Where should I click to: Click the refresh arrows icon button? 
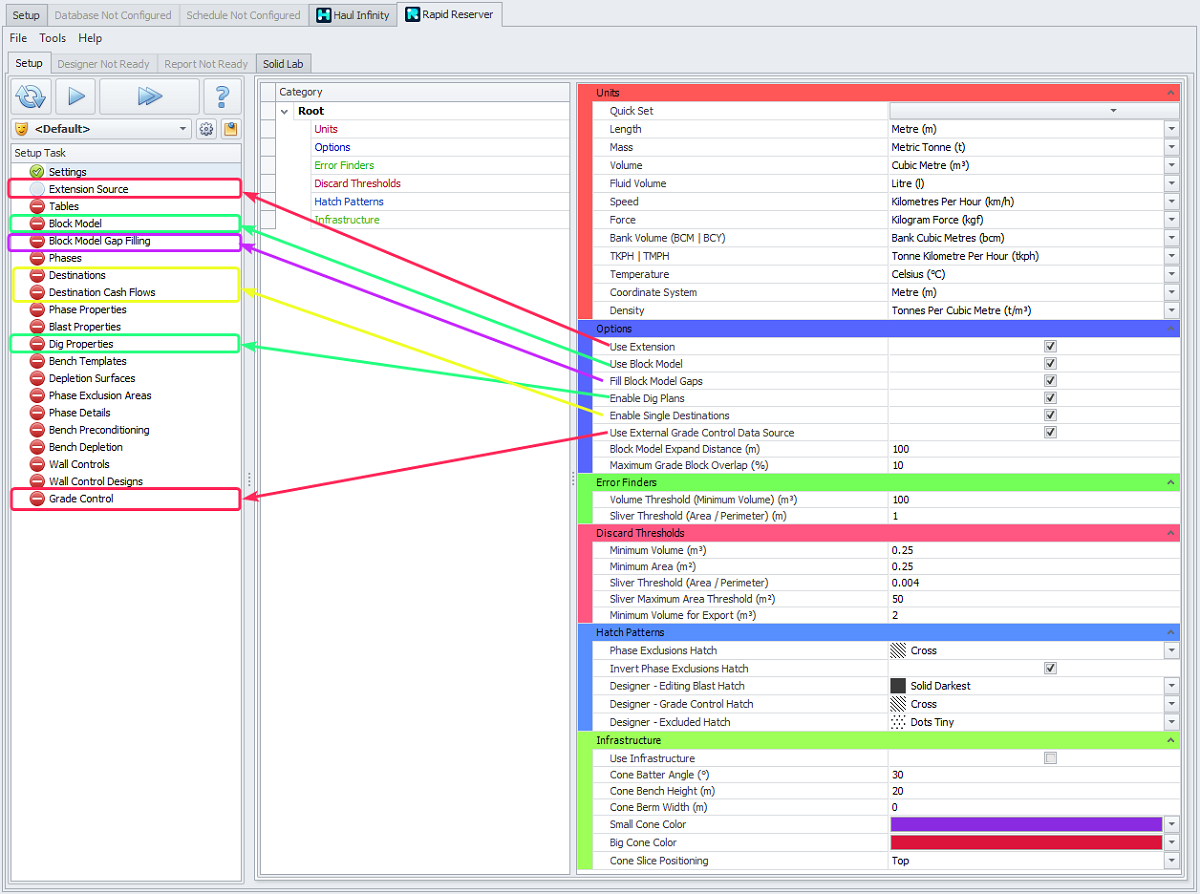tap(31, 97)
